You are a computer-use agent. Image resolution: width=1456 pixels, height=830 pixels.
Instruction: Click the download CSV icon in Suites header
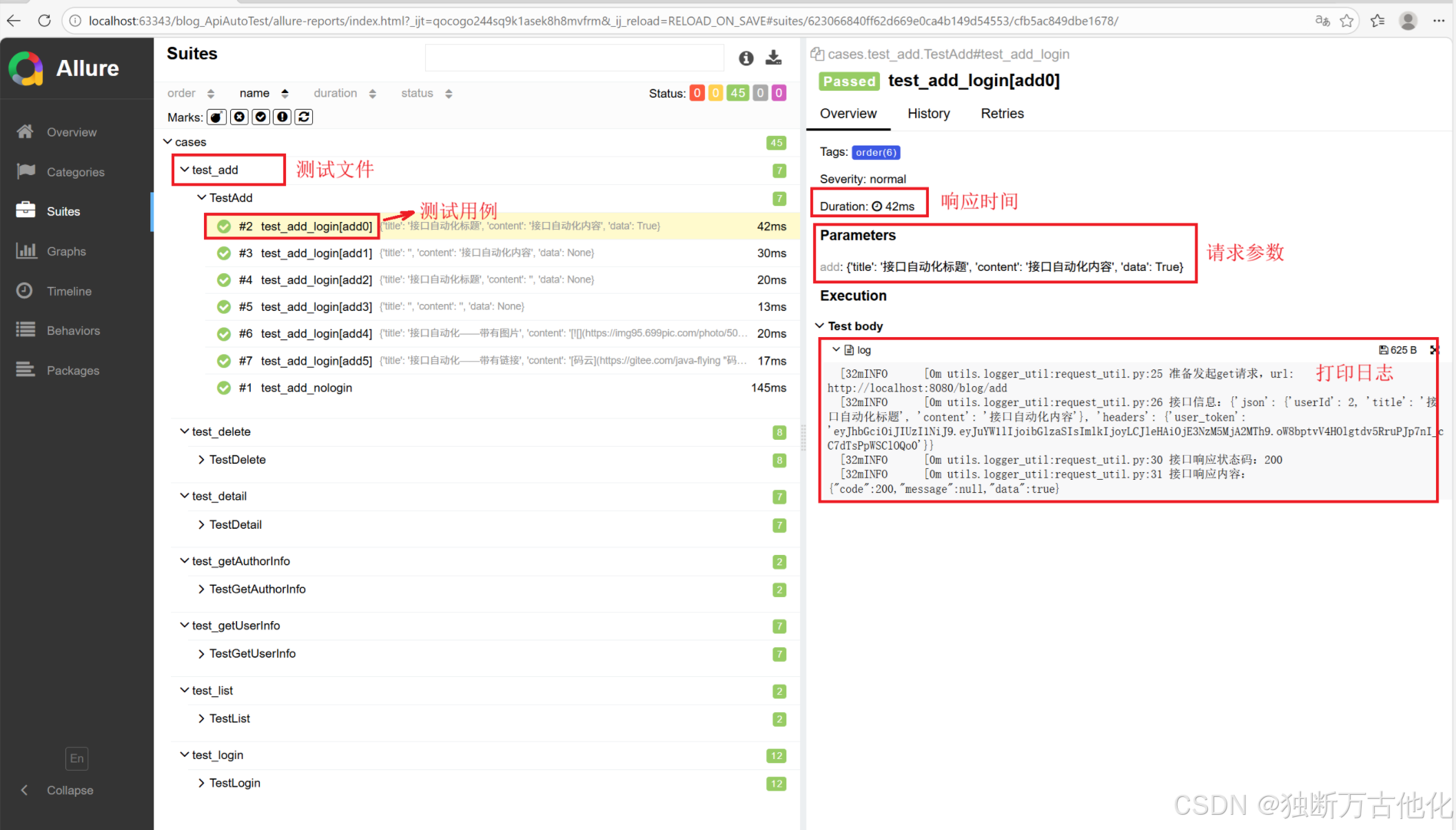pyautogui.click(x=774, y=58)
